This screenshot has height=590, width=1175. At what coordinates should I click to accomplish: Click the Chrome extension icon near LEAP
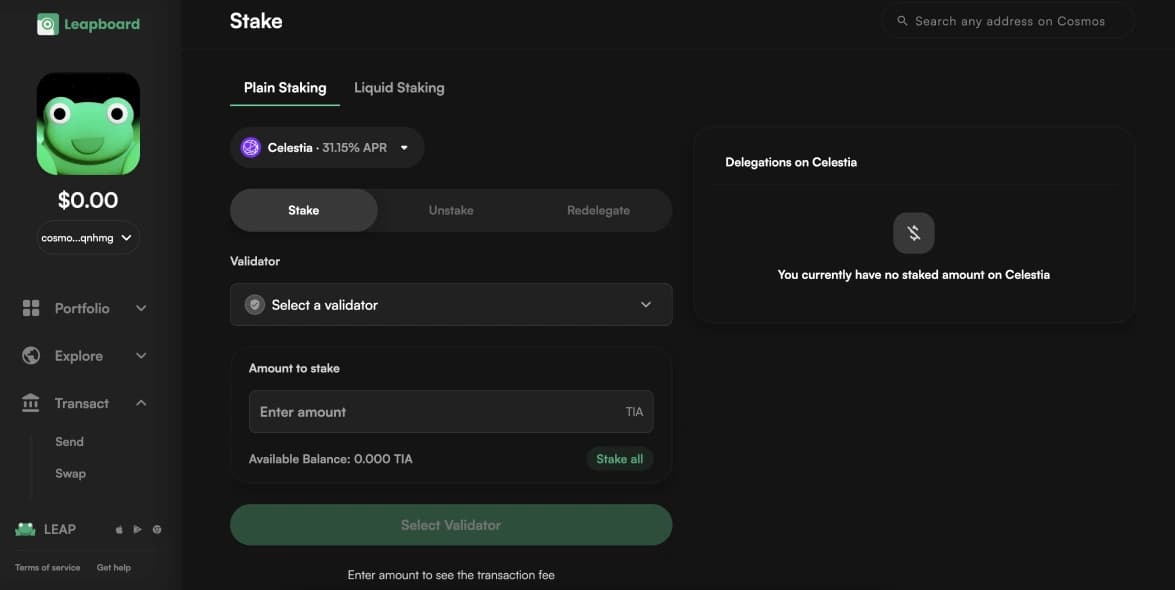156,529
